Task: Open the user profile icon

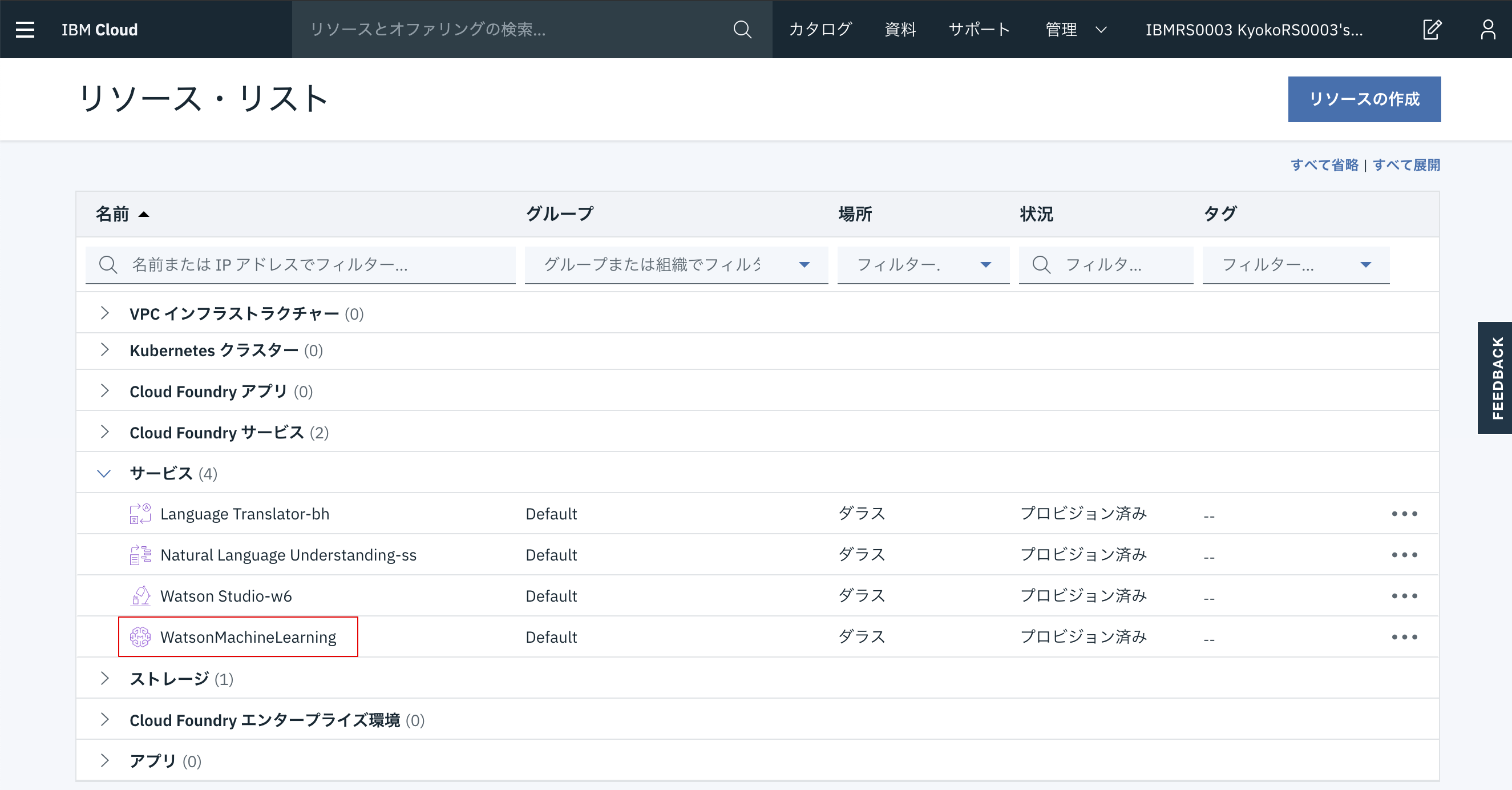Action: [x=1488, y=29]
